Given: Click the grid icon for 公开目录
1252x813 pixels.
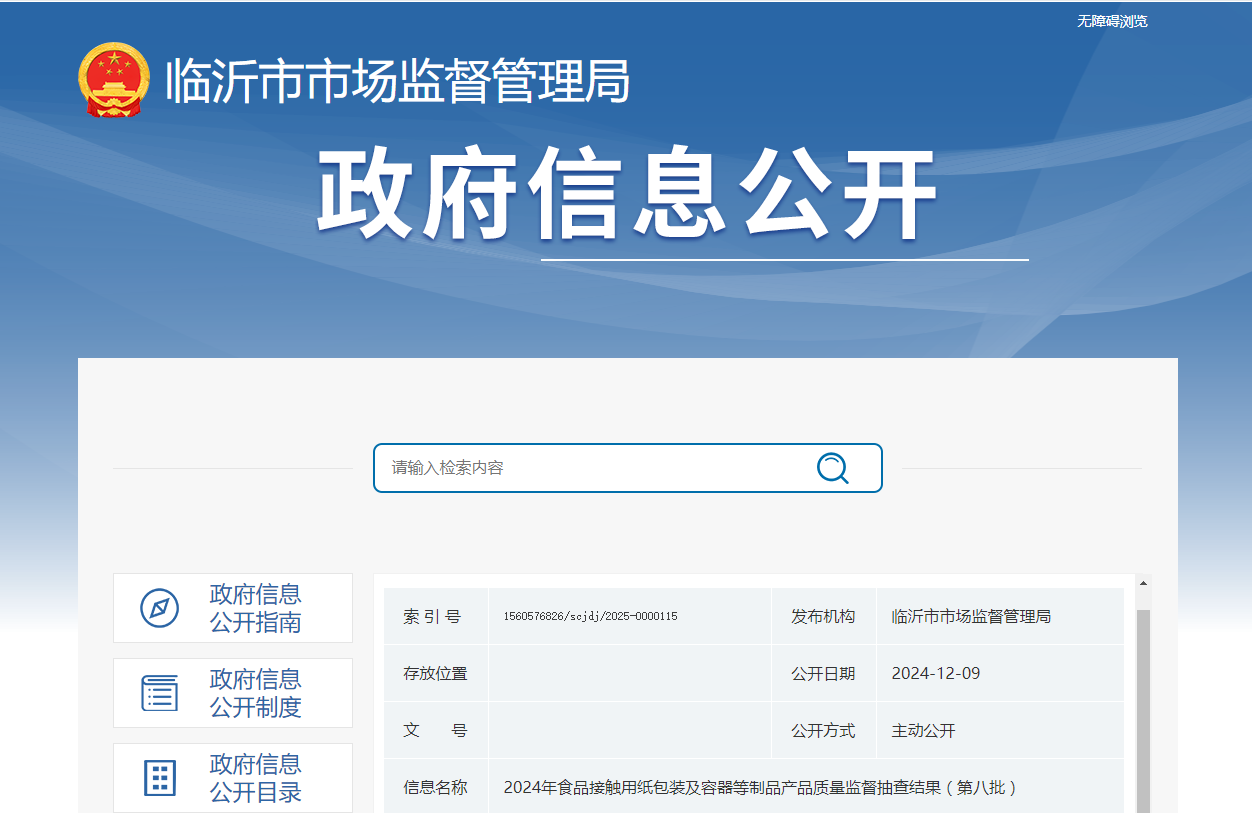Looking at the screenshot, I should coord(159,778).
